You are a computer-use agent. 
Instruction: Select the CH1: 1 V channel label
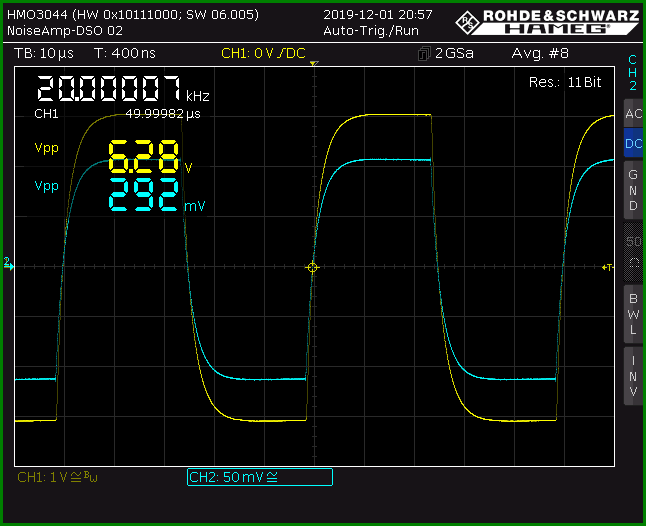click(57, 477)
